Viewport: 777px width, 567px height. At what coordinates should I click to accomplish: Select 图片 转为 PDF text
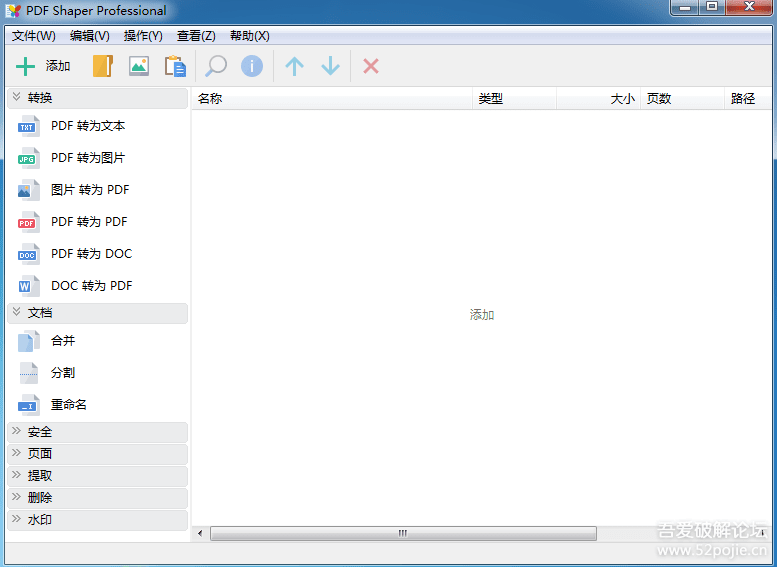[90, 190]
